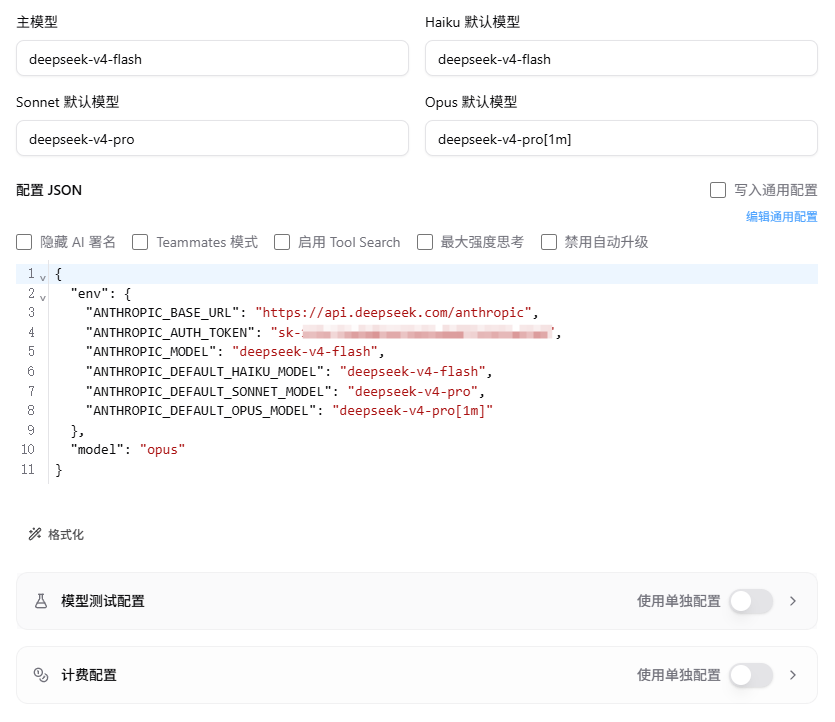Viewport: 835px width, 722px height.
Task: Click the coins icon of 计费配置
Action: (x=41, y=675)
